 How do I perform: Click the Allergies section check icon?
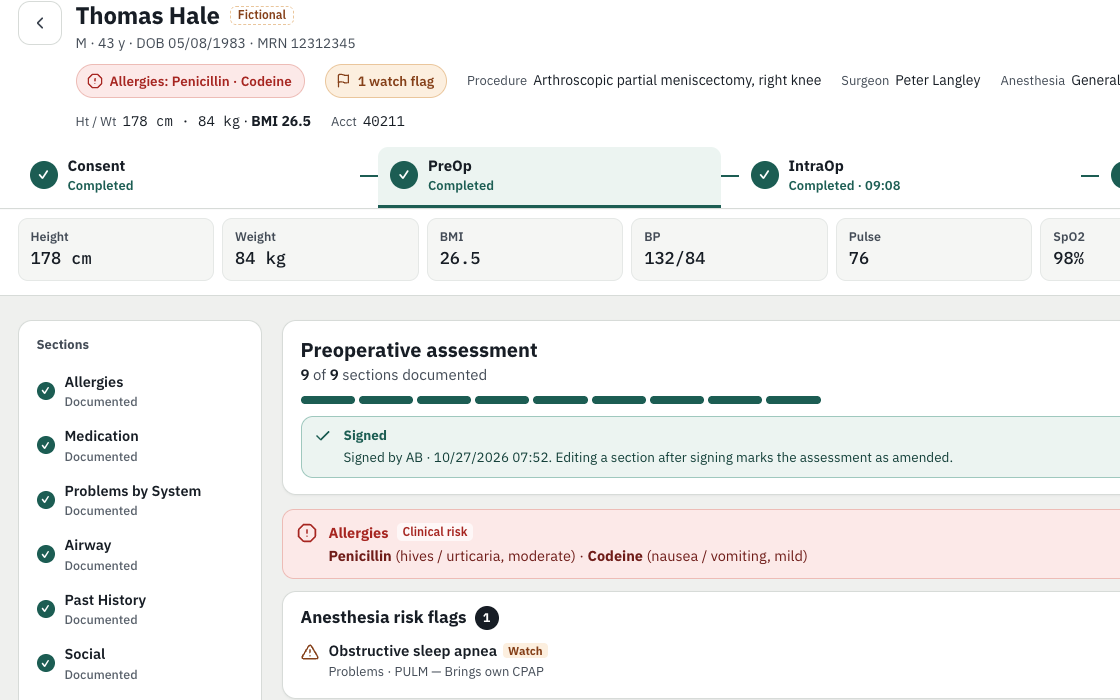(x=46, y=391)
